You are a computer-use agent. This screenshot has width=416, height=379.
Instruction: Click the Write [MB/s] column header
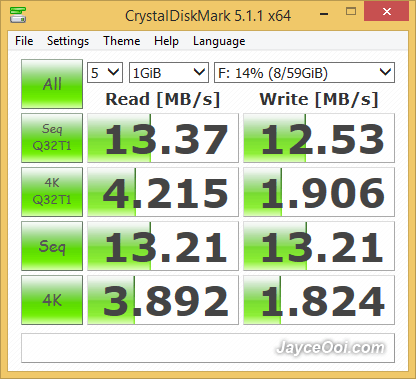[319, 99]
